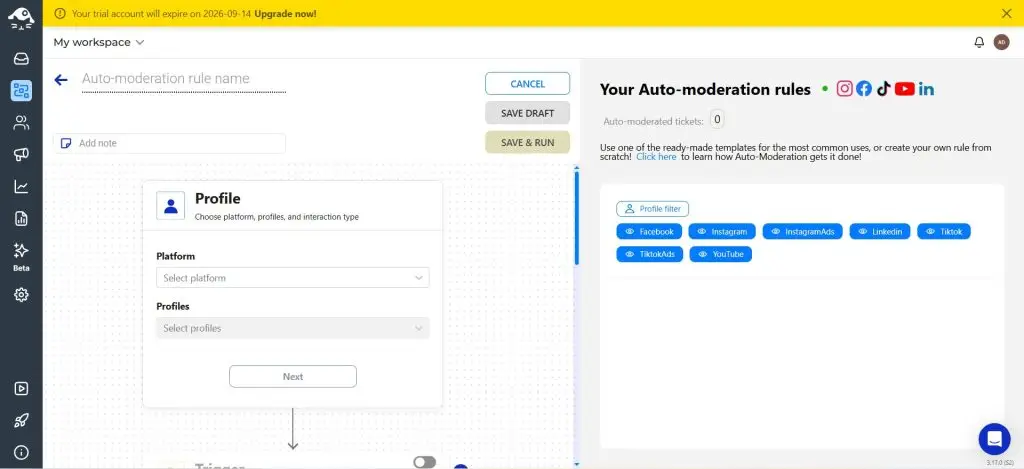
Task: Toggle the Trigger step switch
Action: point(424,462)
